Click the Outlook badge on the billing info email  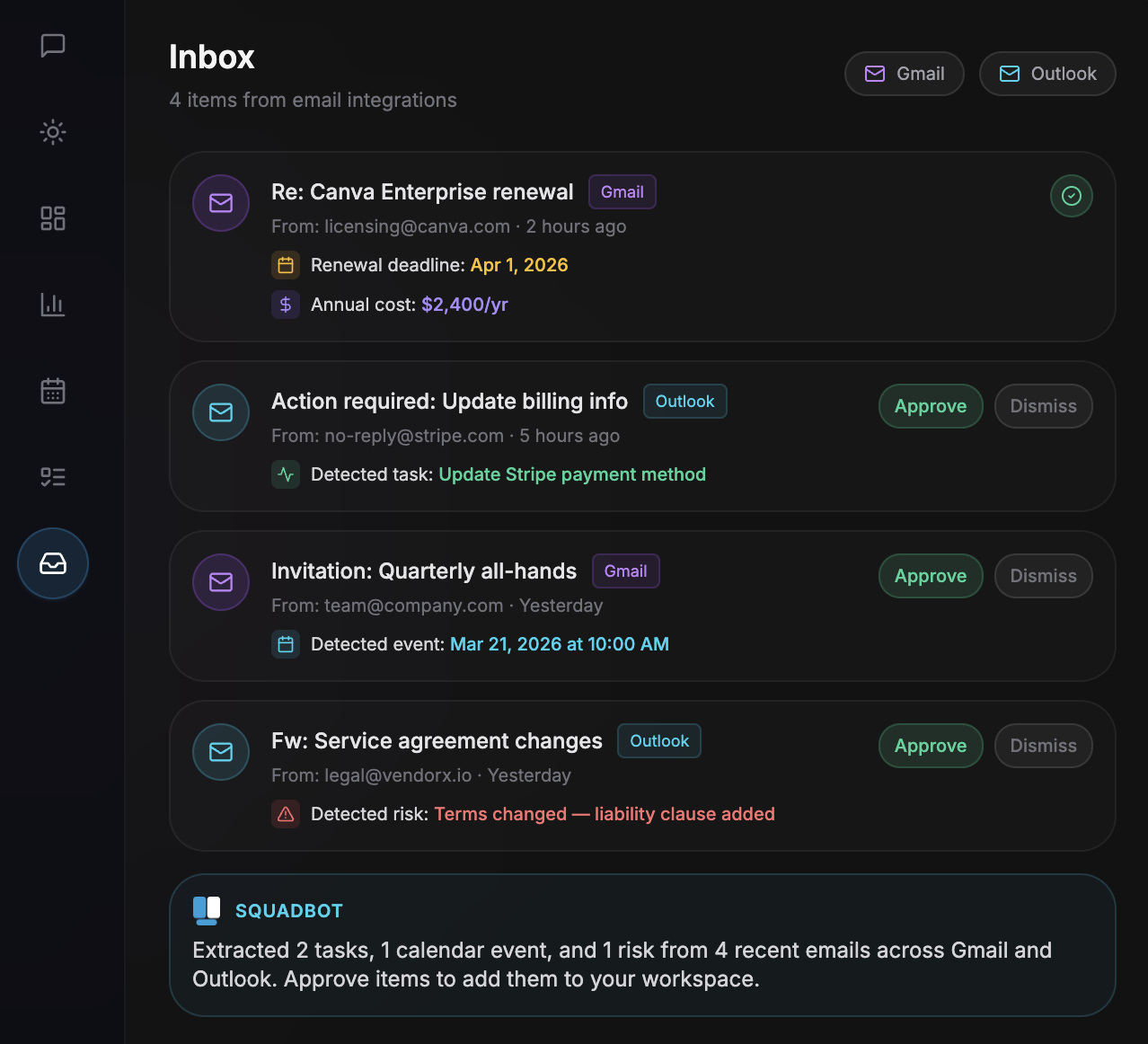click(x=684, y=401)
